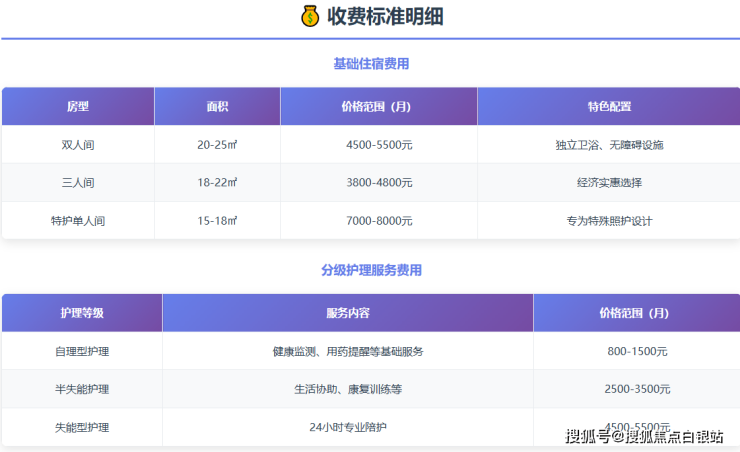740x452 pixels.
Task: Select the 基础住宿费用 section heading
Action: (371, 64)
